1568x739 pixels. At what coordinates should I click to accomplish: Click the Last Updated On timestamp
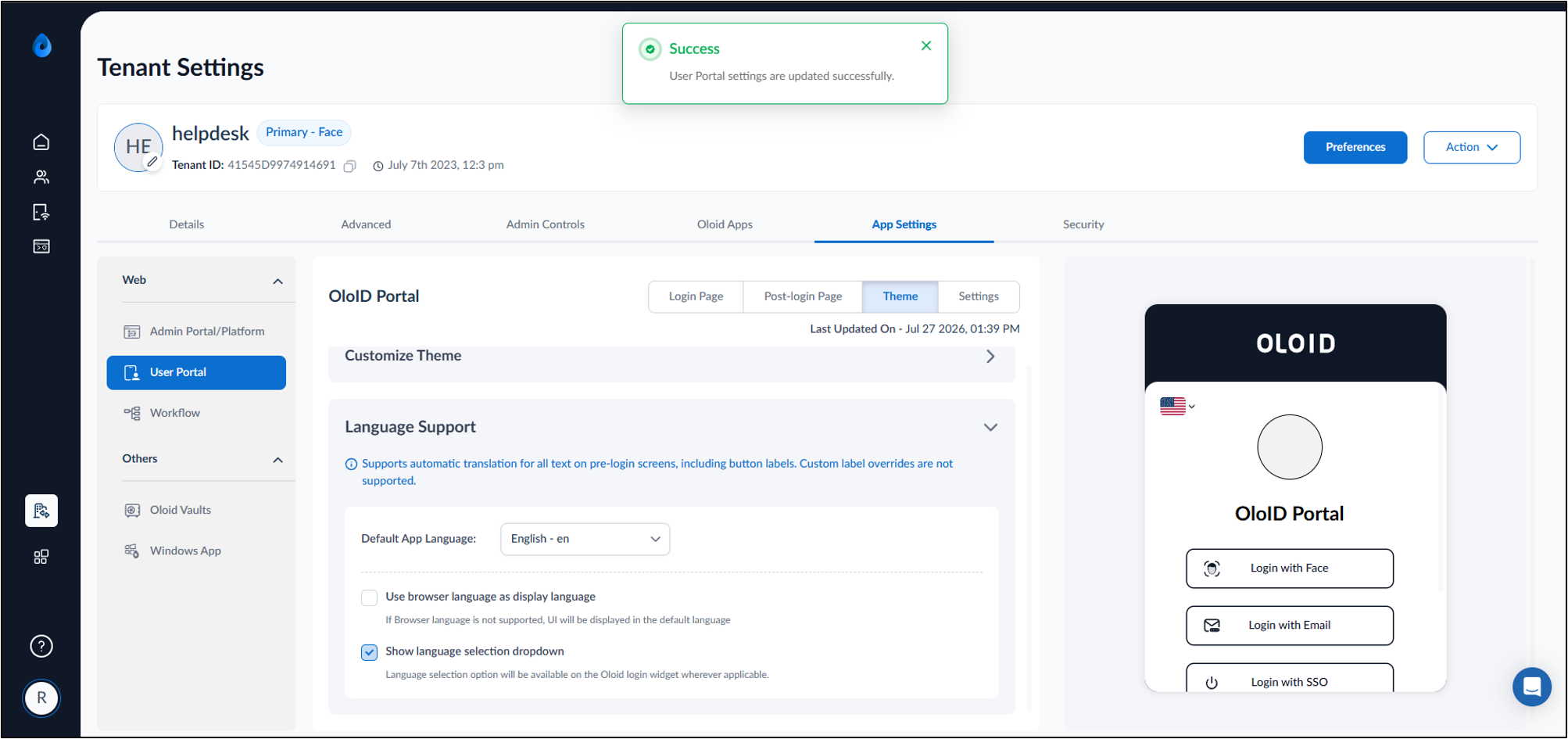915,329
